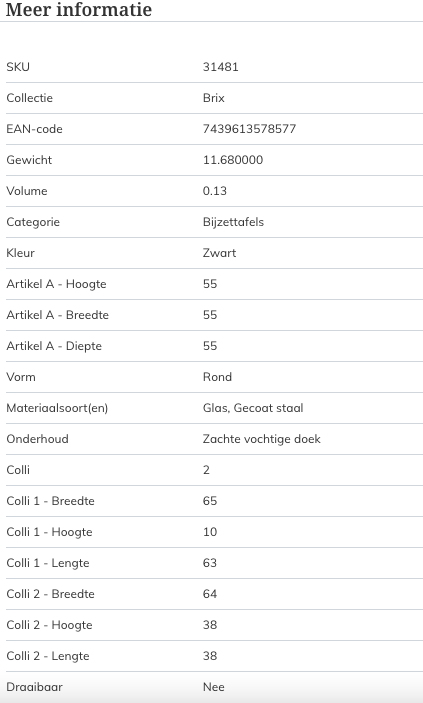Click the Colli 1 - Breedte value 65
Image resolution: width=423 pixels, height=703 pixels.
pos(210,501)
